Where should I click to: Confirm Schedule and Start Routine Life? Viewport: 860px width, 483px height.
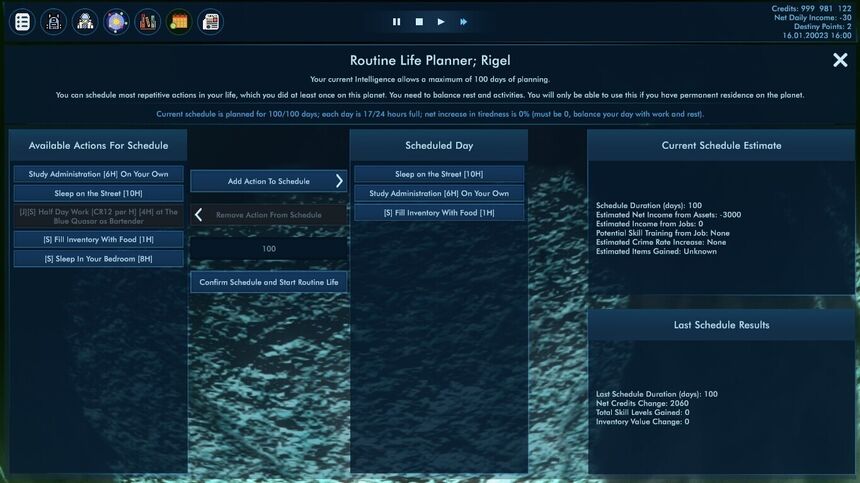tap(269, 282)
